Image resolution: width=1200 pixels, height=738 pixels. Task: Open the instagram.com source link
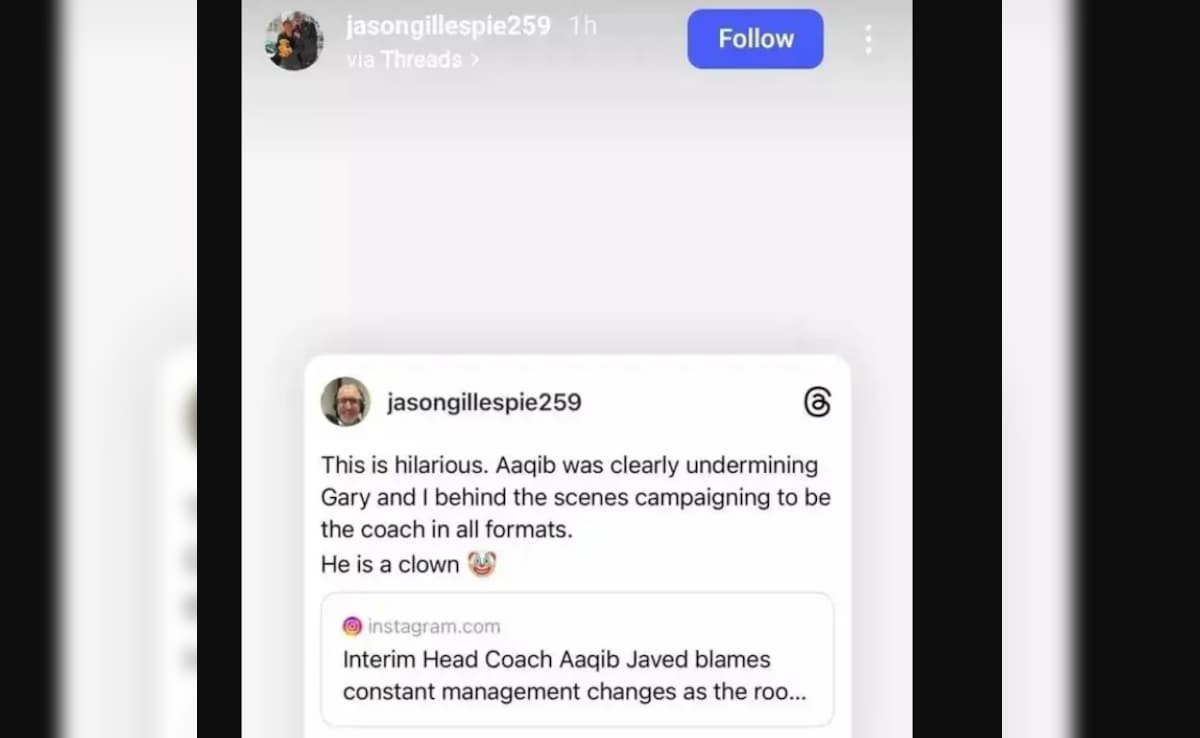tap(433, 626)
